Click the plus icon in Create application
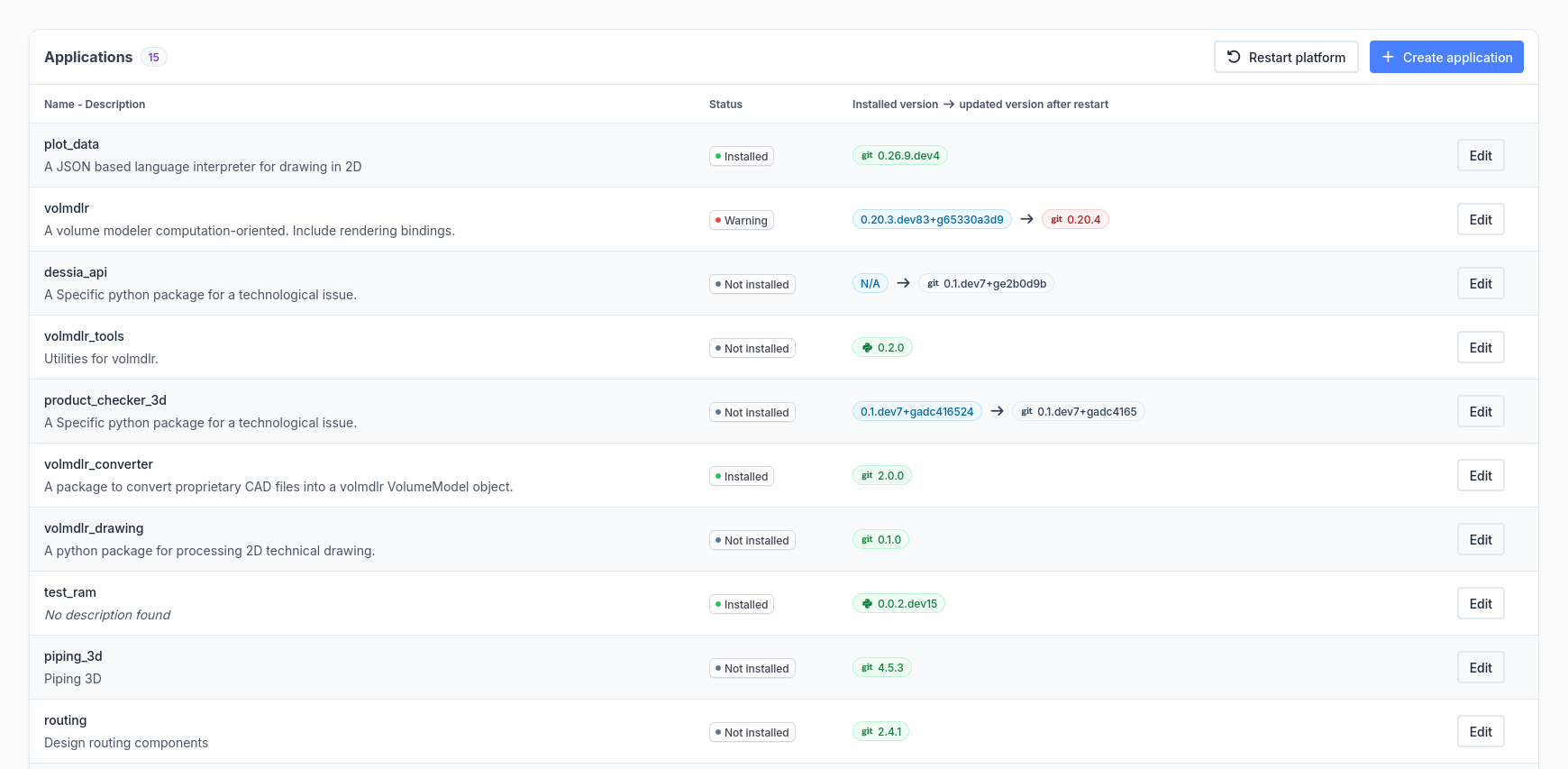 click(x=1388, y=57)
